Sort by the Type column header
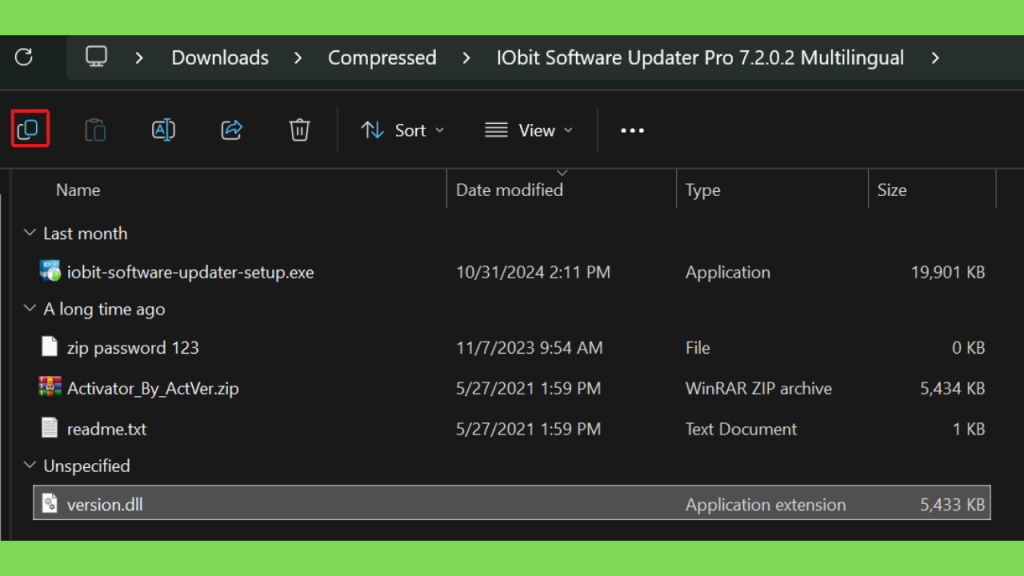This screenshot has height=576, width=1024. tap(703, 190)
